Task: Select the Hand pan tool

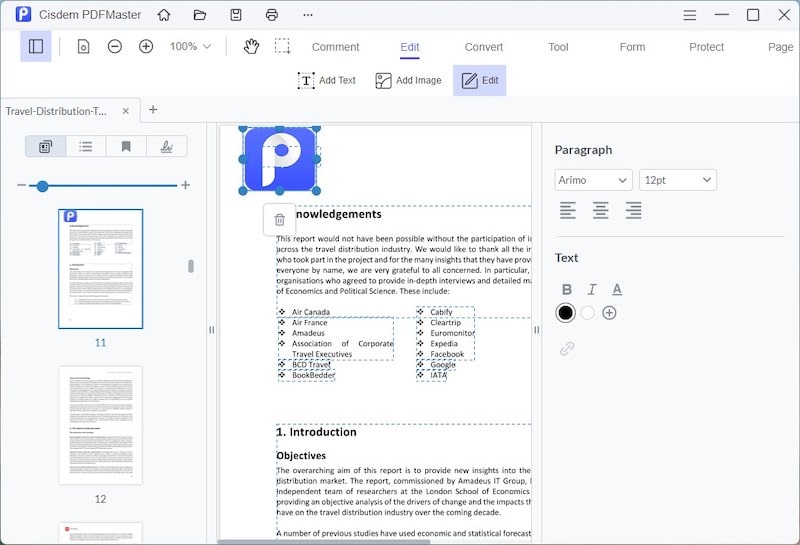Action: pos(251,46)
